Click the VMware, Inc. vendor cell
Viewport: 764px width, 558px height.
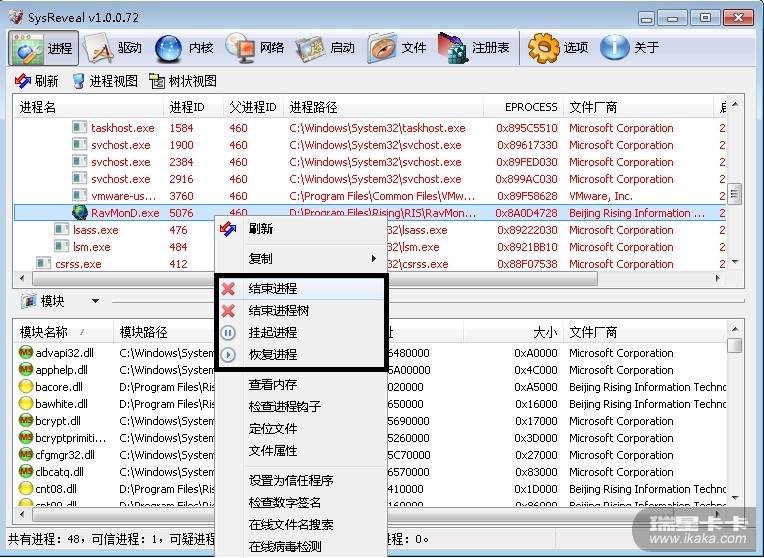pyautogui.click(x=601, y=196)
